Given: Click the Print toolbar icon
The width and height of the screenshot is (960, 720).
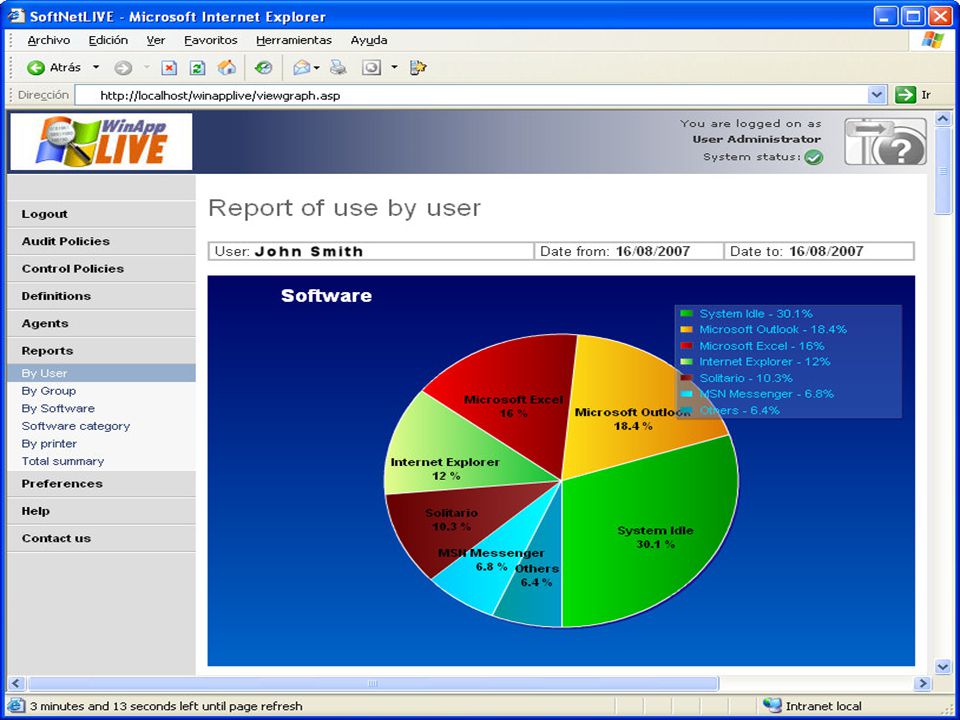Looking at the screenshot, I should pyautogui.click(x=338, y=67).
